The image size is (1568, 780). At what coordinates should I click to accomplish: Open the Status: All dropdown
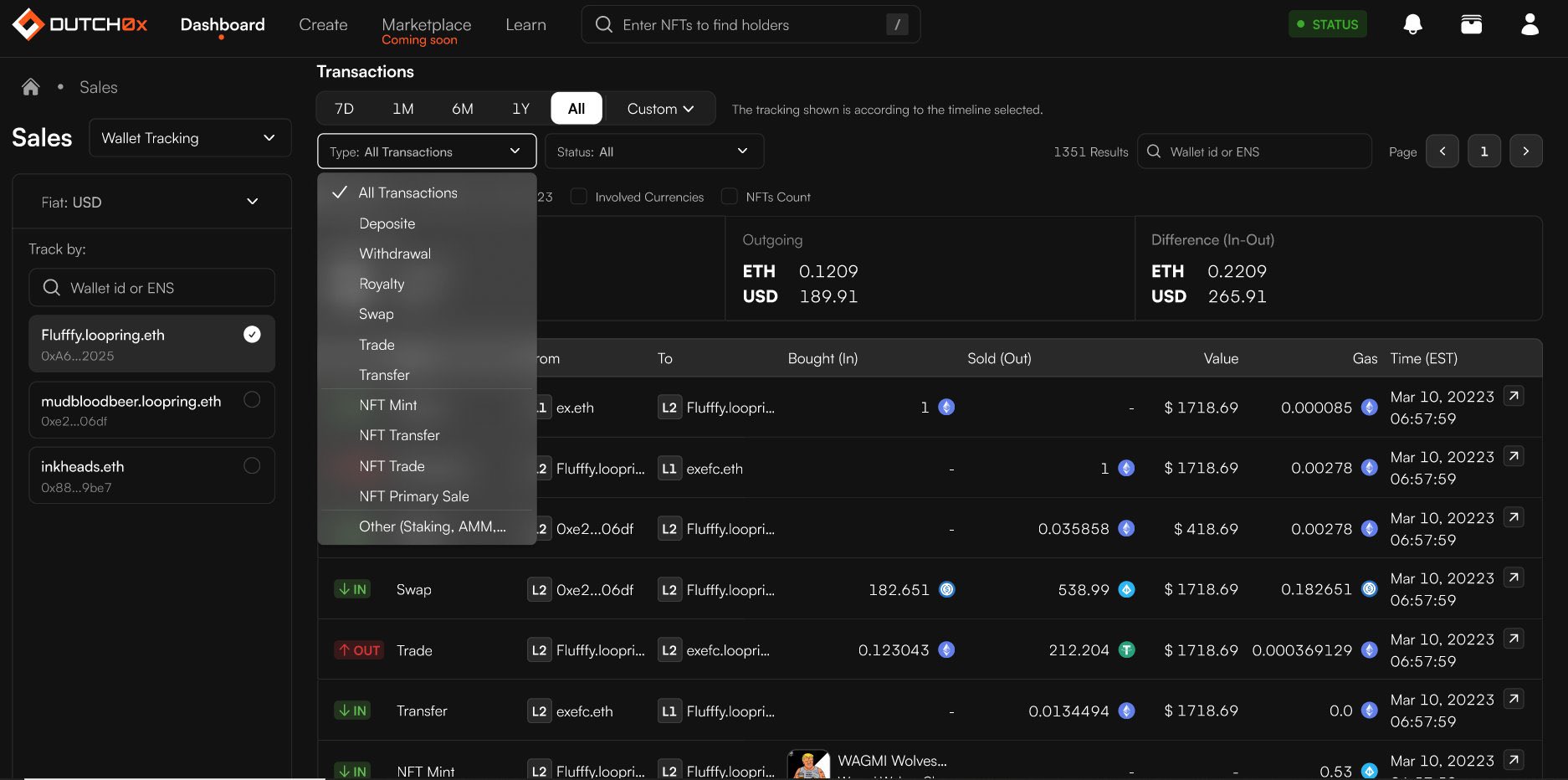[654, 151]
